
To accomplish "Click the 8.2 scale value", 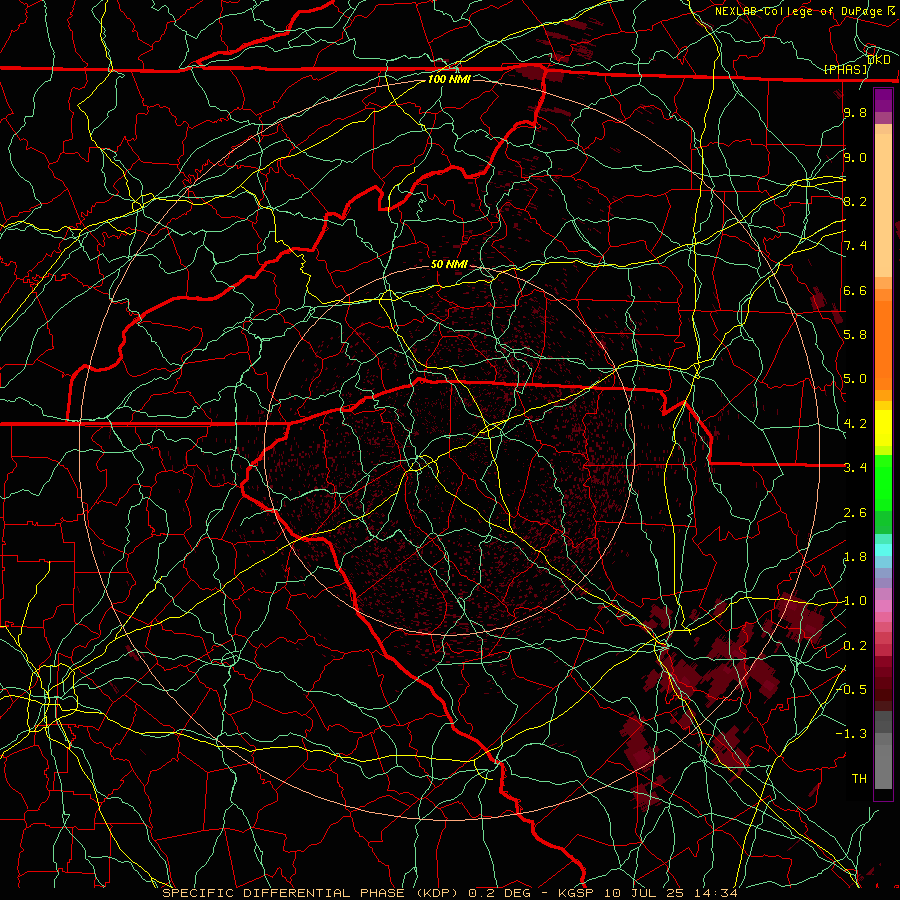I will [855, 201].
